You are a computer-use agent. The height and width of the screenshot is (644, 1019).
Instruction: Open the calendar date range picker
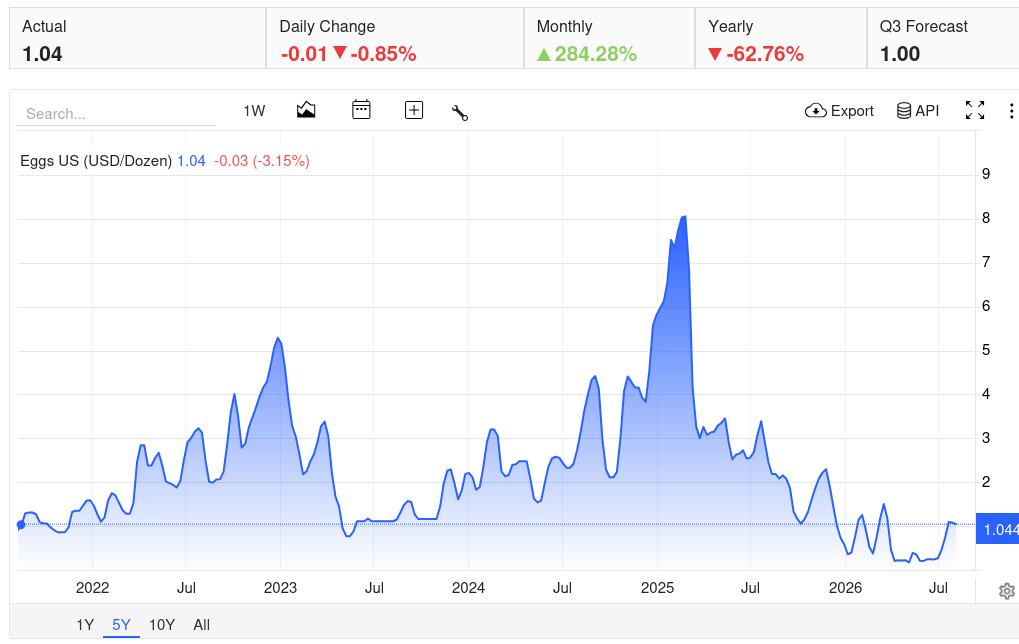pyautogui.click(x=361, y=110)
